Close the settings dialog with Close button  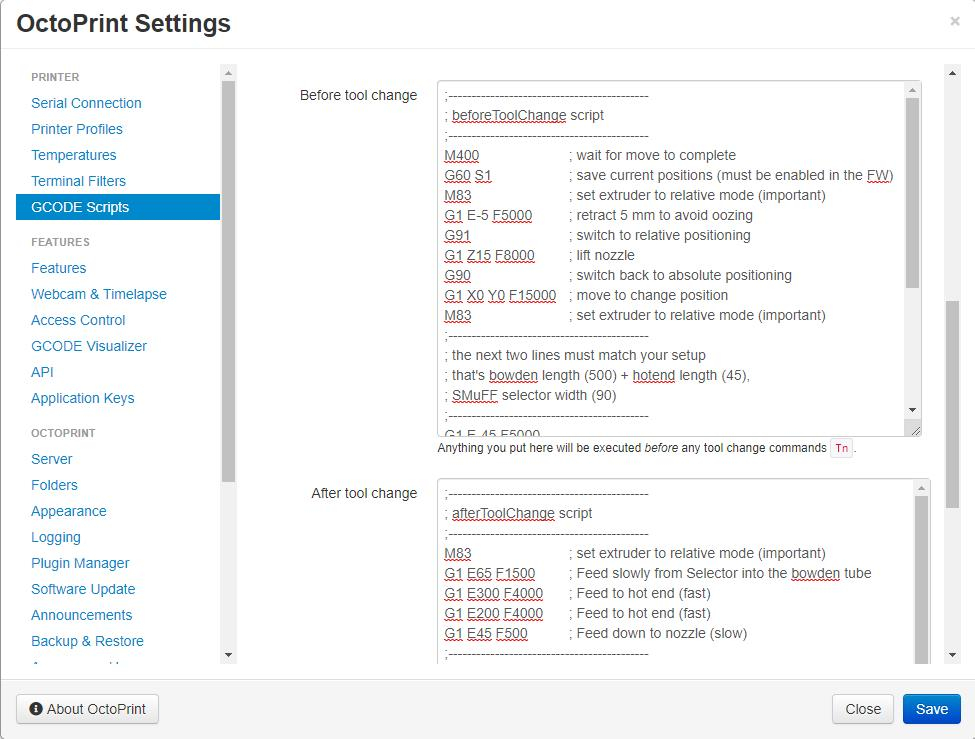862,709
